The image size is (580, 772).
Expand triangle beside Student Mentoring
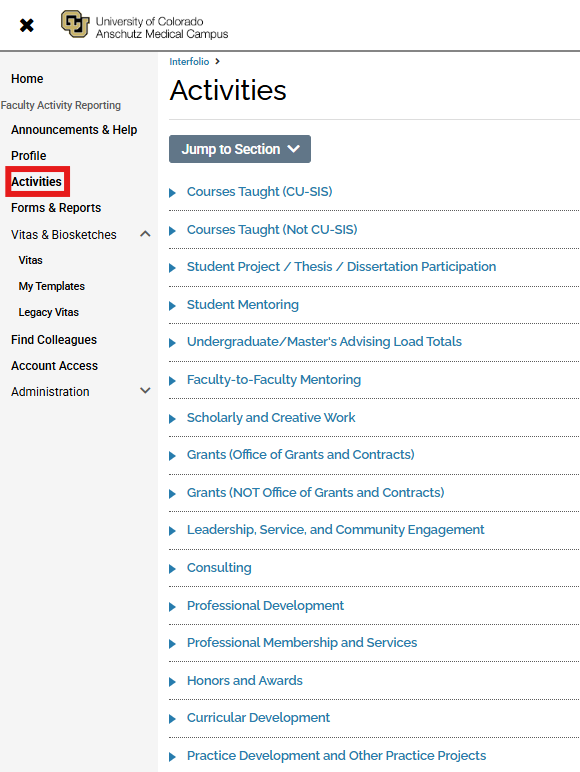click(x=172, y=306)
